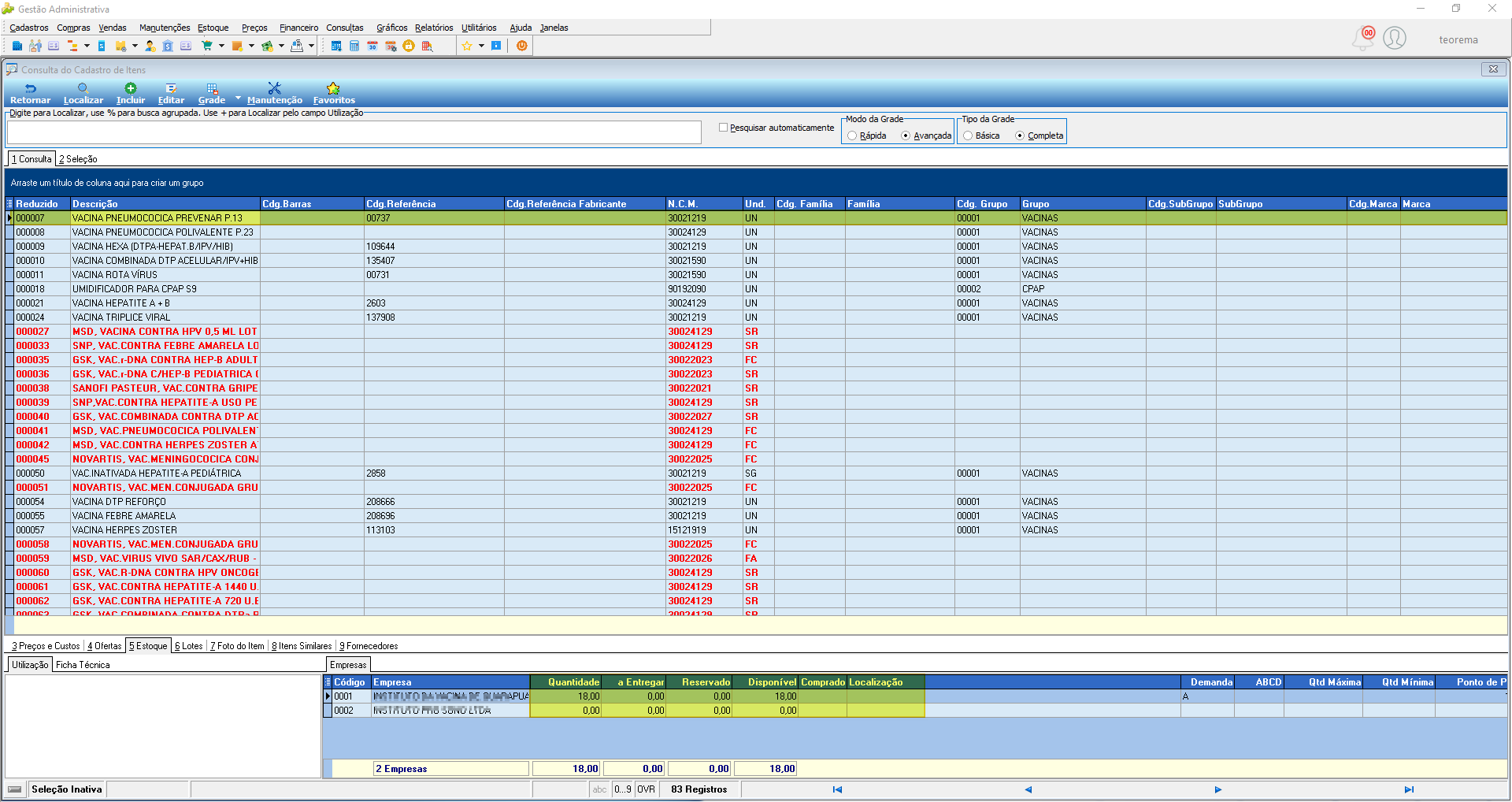1512x802 pixels.
Task: Click the green Incluir plus icon
Action: click(x=131, y=88)
